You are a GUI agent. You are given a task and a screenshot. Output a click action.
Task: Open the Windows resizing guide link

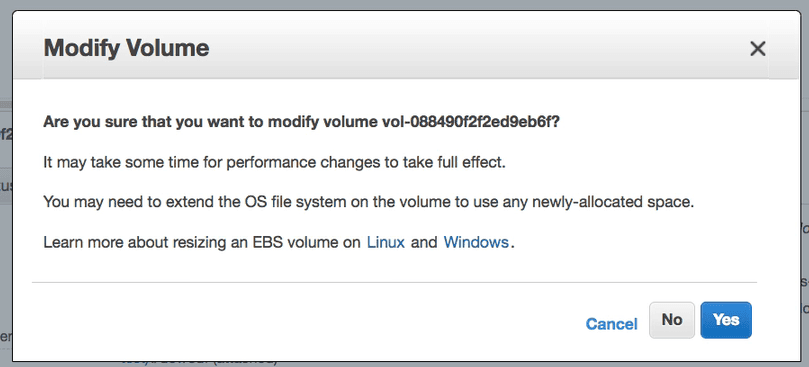(476, 242)
